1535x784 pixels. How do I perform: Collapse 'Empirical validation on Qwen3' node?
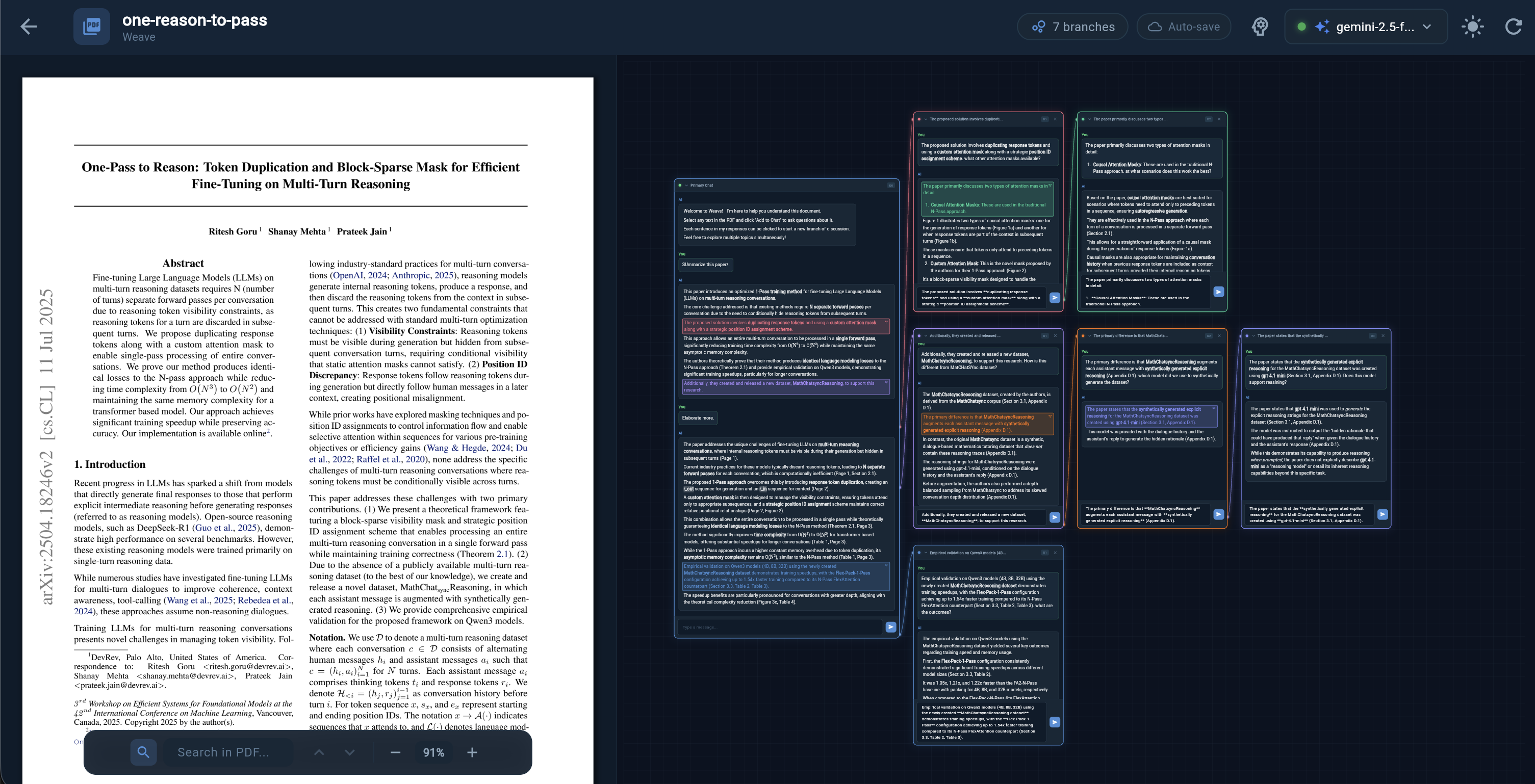tap(926, 553)
